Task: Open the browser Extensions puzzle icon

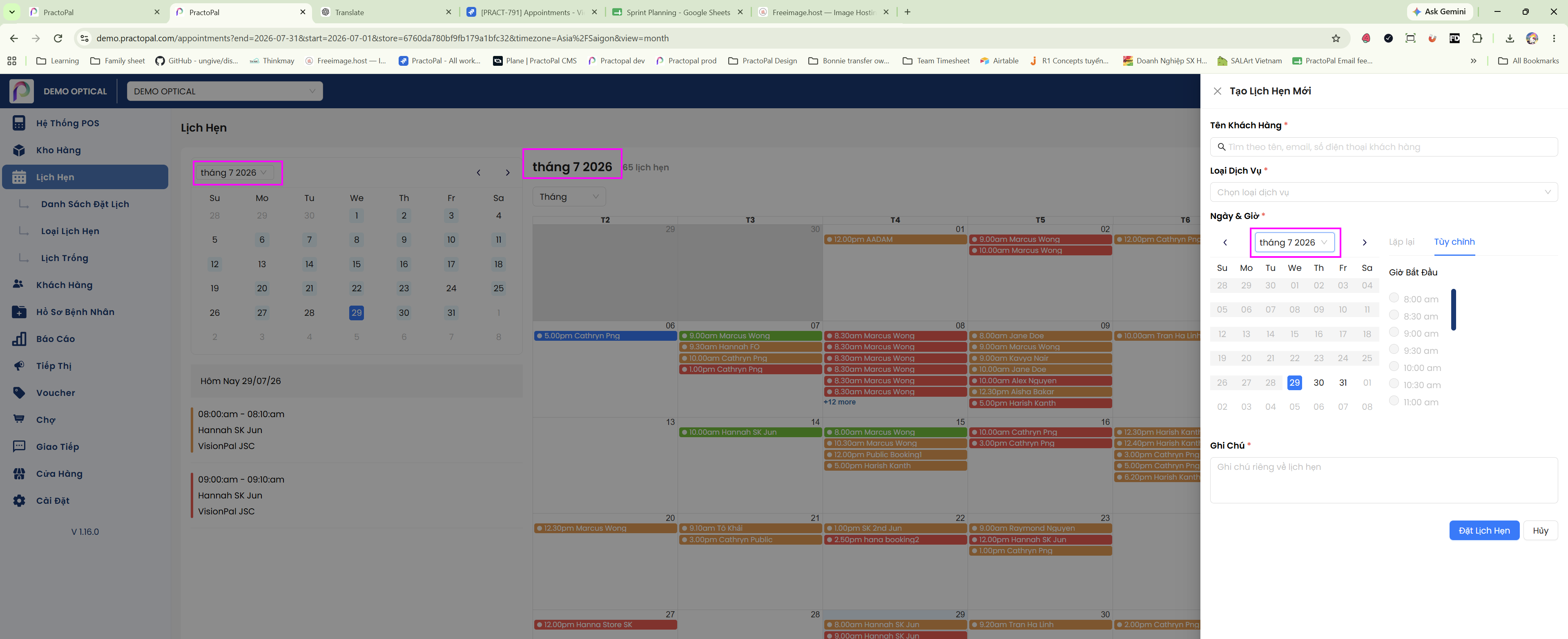Action: [x=1477, y=38]
